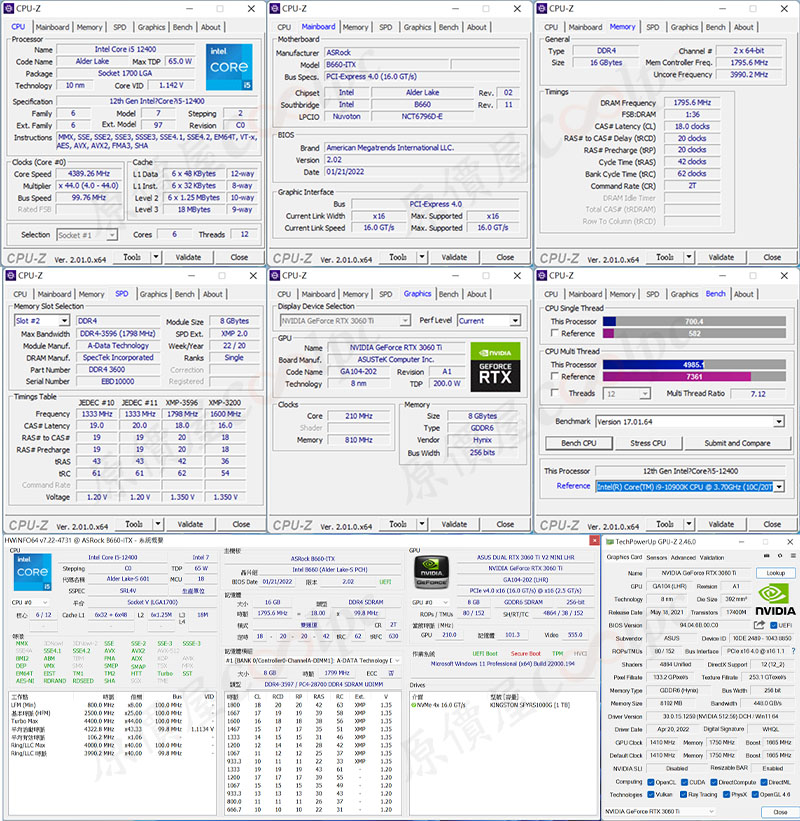This screenshot has width=800, height=821.
Task: Click the Bus Interface question mark in GPU-Z
Action: (793, 651)
